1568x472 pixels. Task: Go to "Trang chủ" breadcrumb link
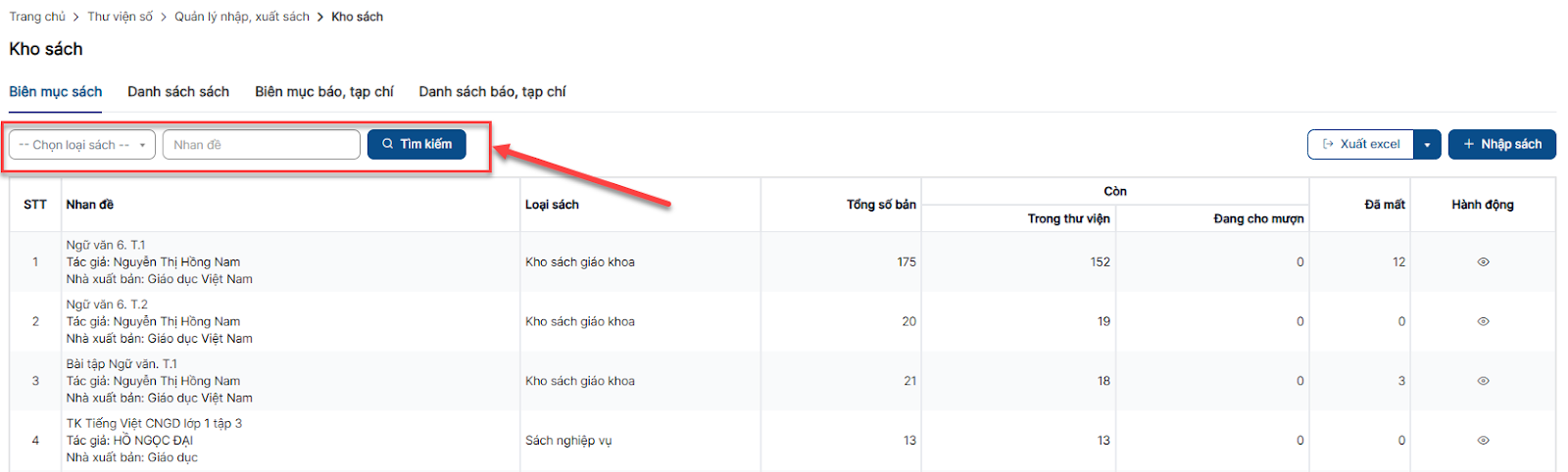pos(37,17)
